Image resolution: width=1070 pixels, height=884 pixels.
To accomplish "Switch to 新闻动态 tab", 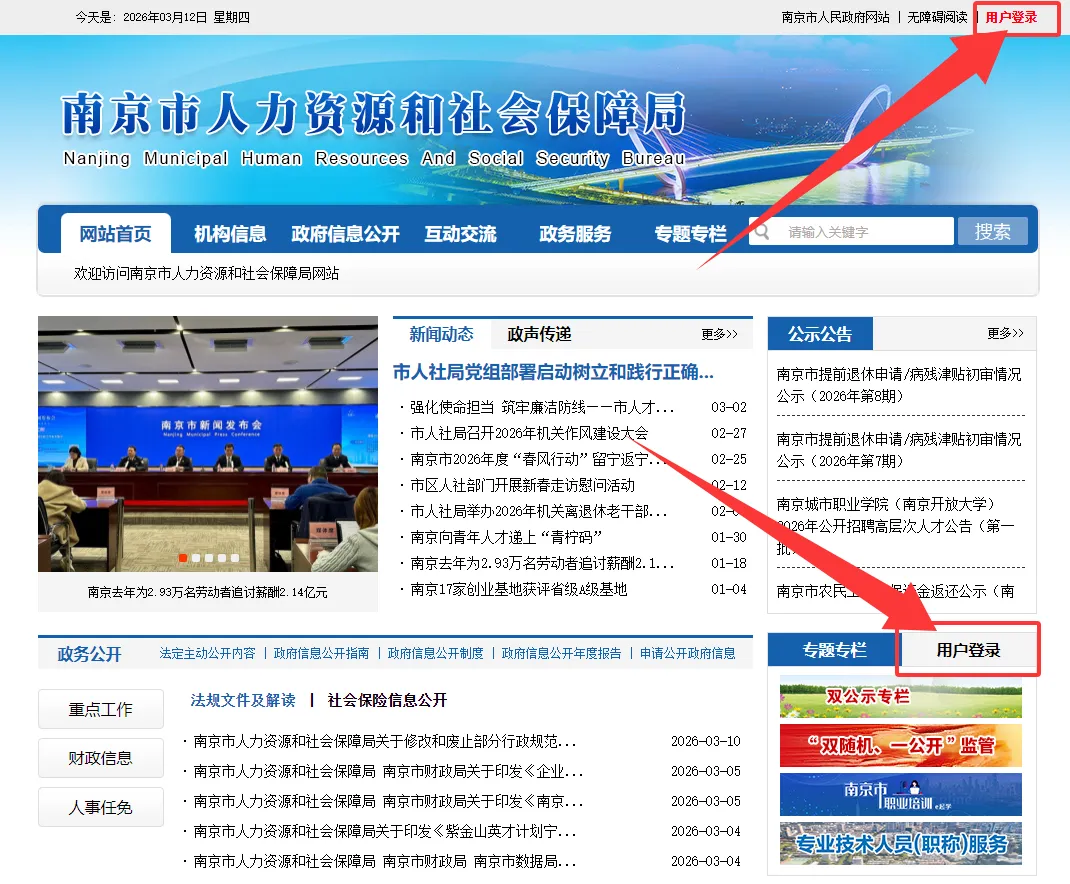I will point(442,334).
